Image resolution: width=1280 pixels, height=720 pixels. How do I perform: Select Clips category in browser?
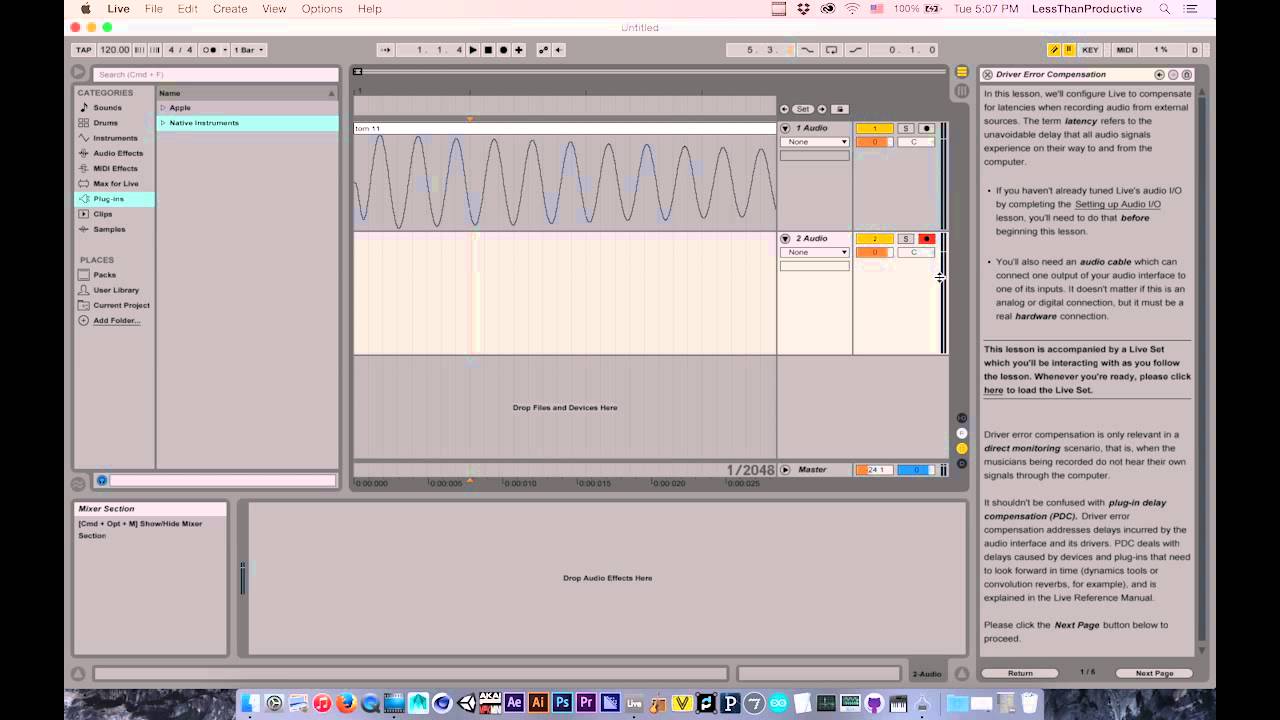pos(103,214)
